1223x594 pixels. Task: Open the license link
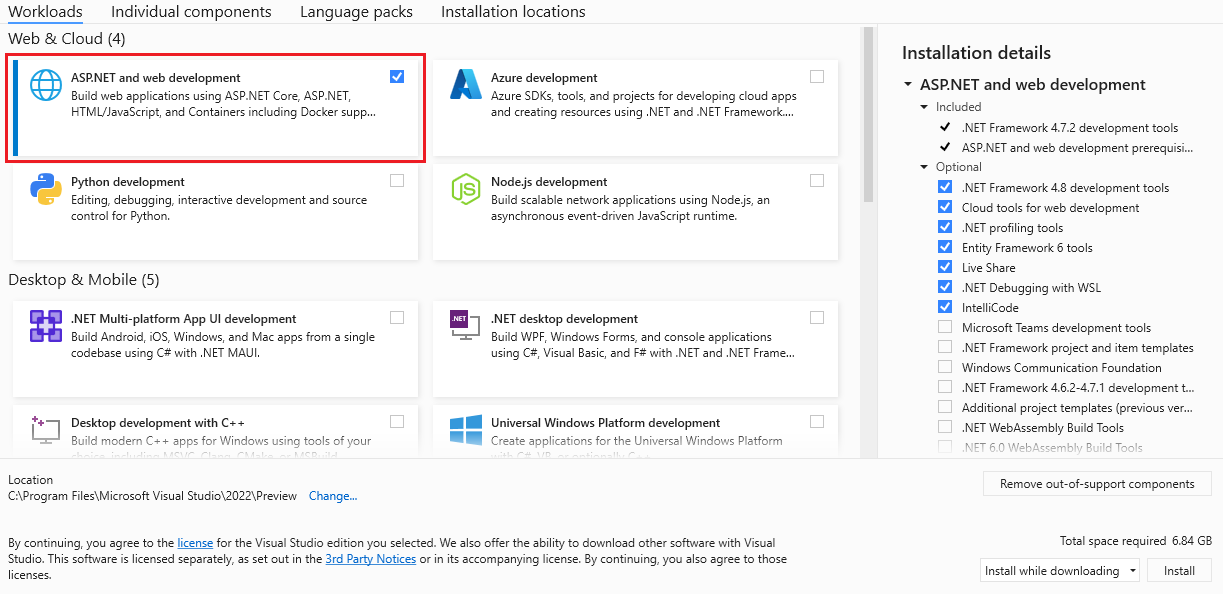(x=195, y=543)
